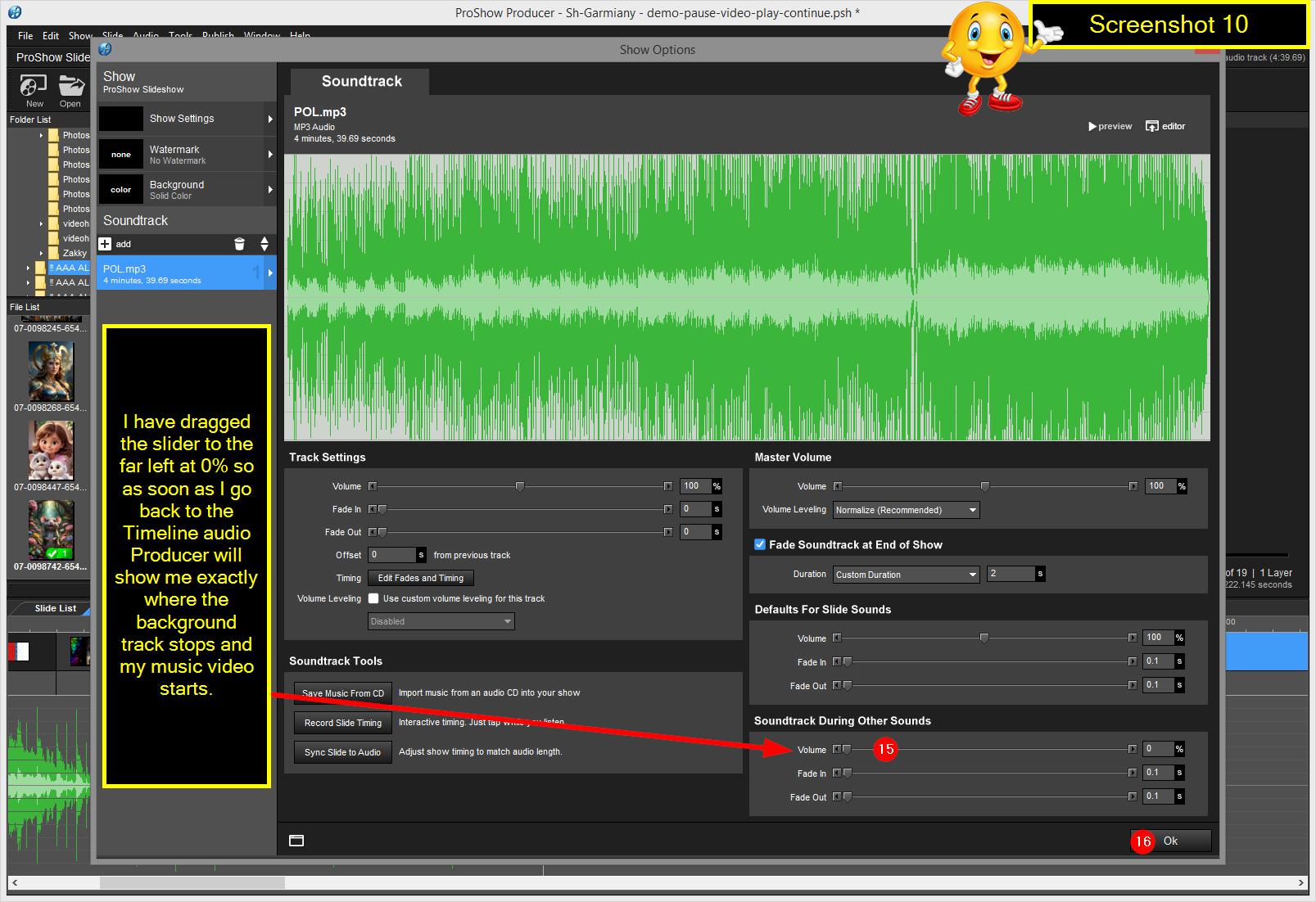Toggle Fade Soundtrack at End of Show
The width and height of the screenshot is (1316, 902).
(x=760, y=544)
